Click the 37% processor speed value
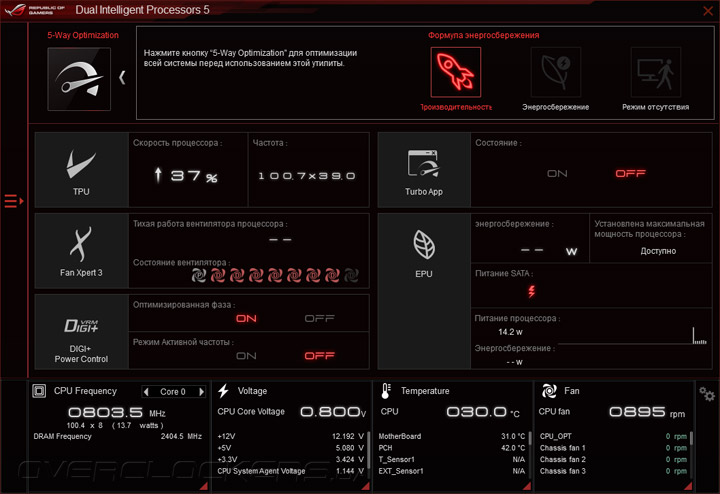Screen dimensions: 720x494 186,176
